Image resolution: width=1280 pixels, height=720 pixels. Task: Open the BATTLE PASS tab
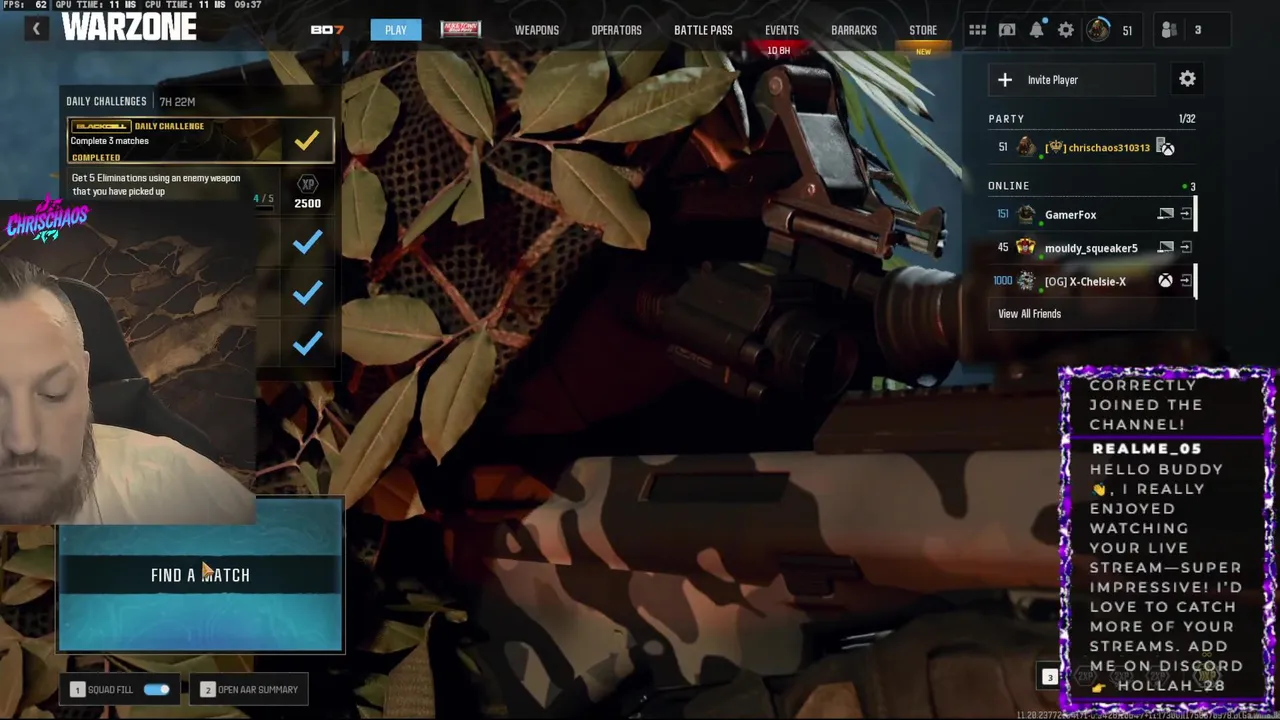(x=703, y=30)
